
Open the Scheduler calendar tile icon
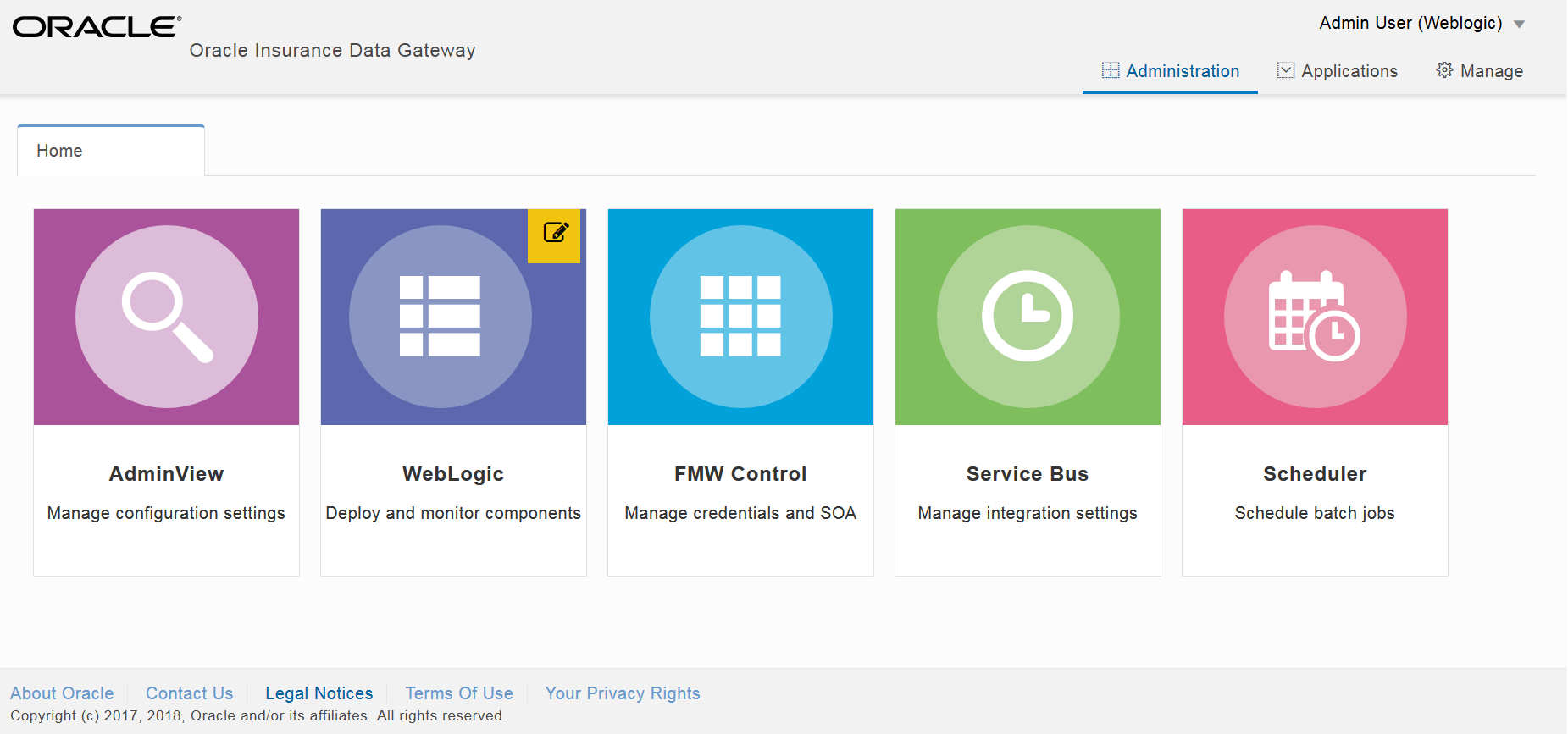[1316, 317]
